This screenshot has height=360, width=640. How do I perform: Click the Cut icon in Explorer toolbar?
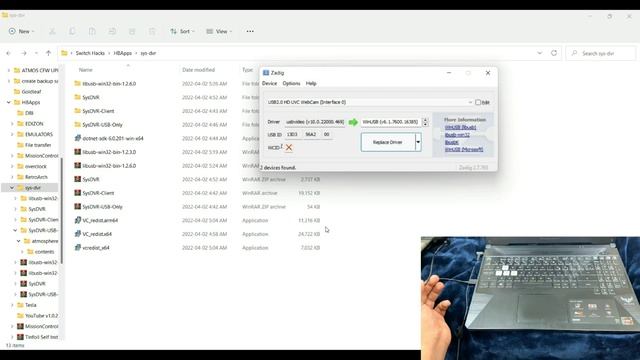click(52, 31)
